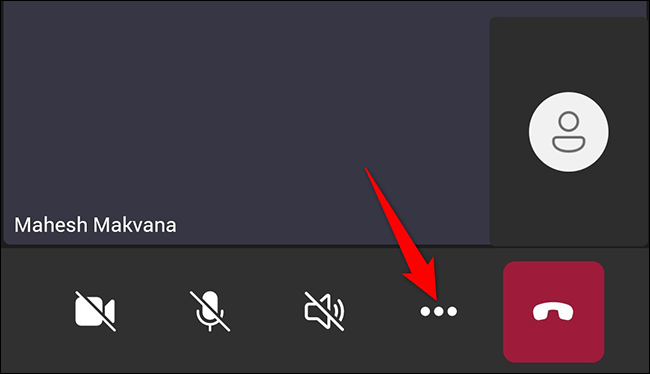The image size is (650, 374).
Task: Turn on the camera using the crossed-out video icon
Action: 95,311
